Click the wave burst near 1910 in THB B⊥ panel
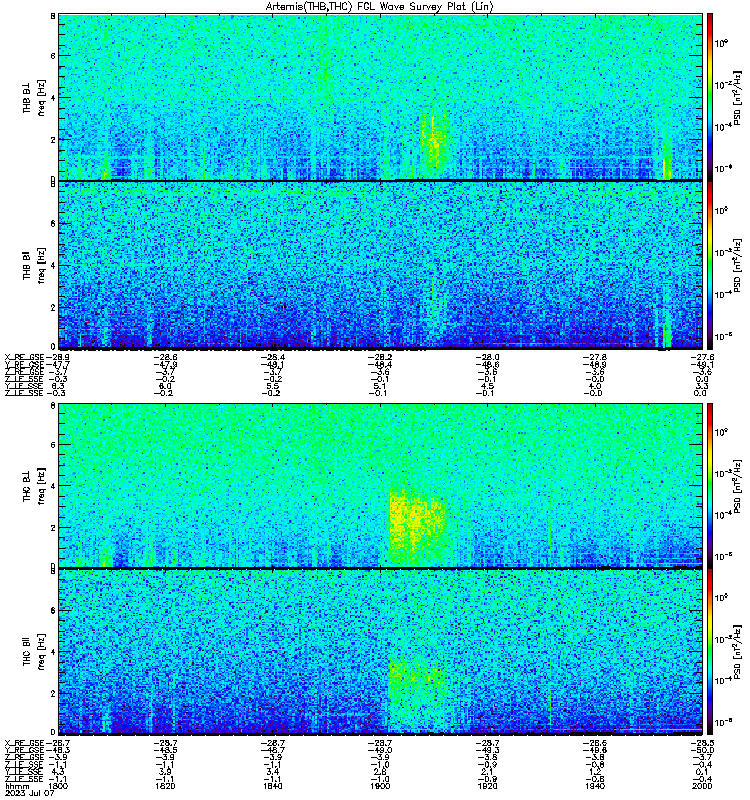 tap(434, 140)
